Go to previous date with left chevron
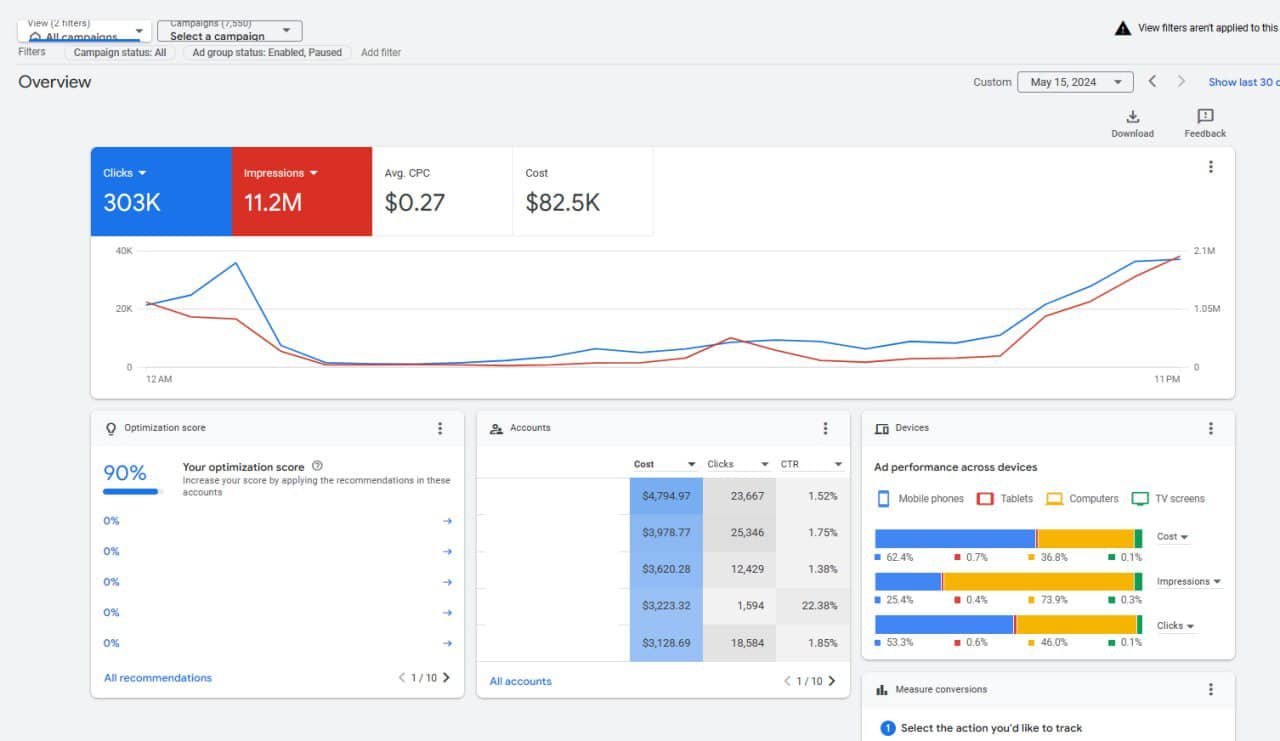This screenshot has height=741, width=1280. coord(1152,81)
